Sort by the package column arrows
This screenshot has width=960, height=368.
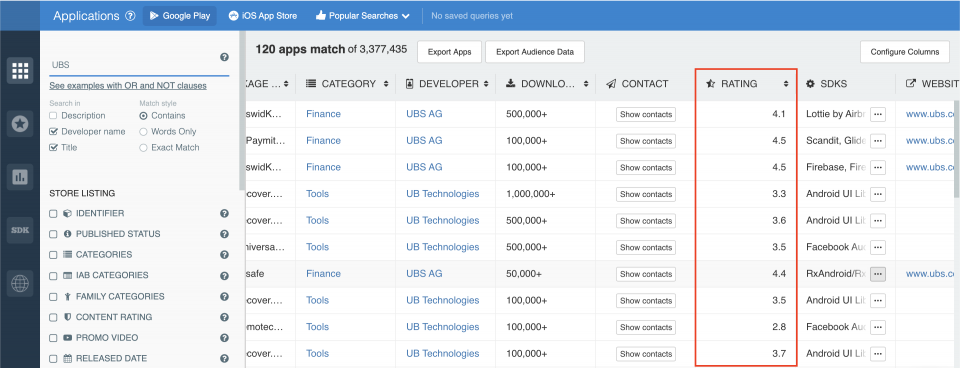[286, 84]
